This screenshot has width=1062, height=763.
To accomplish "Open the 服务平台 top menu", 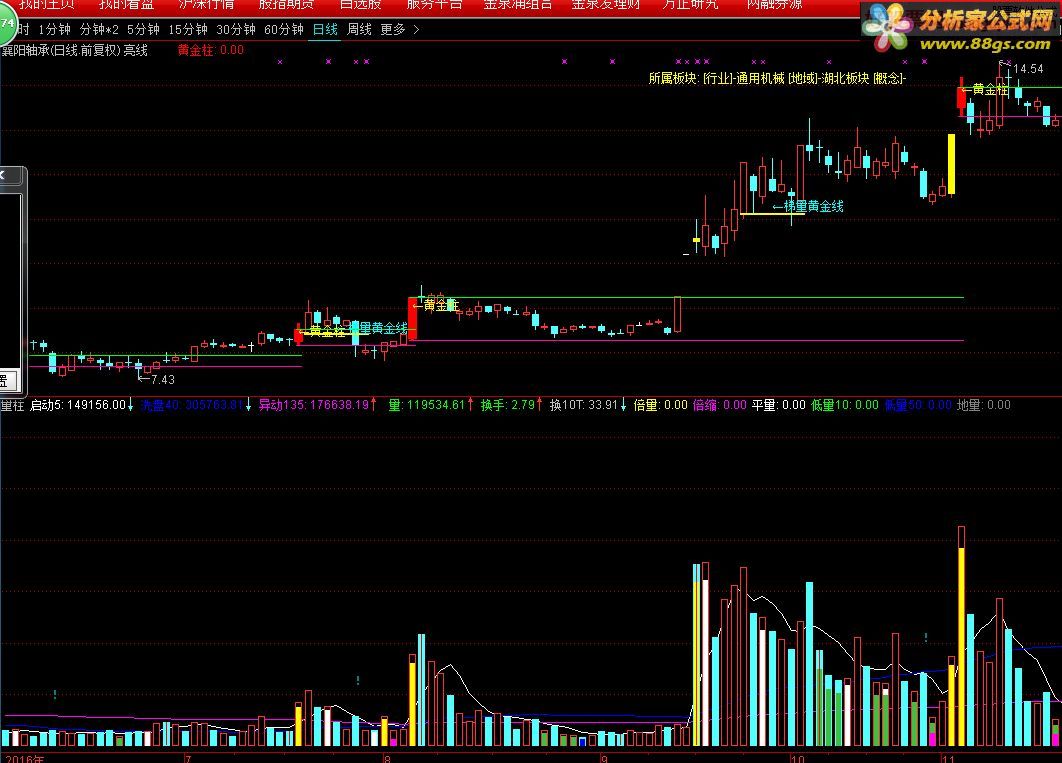I will tap(434, 5).
